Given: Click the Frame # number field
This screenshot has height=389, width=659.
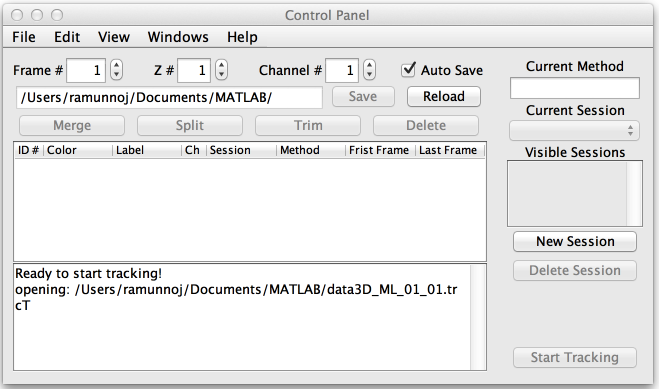Looking at the screenshot, I should coord(86,70).
